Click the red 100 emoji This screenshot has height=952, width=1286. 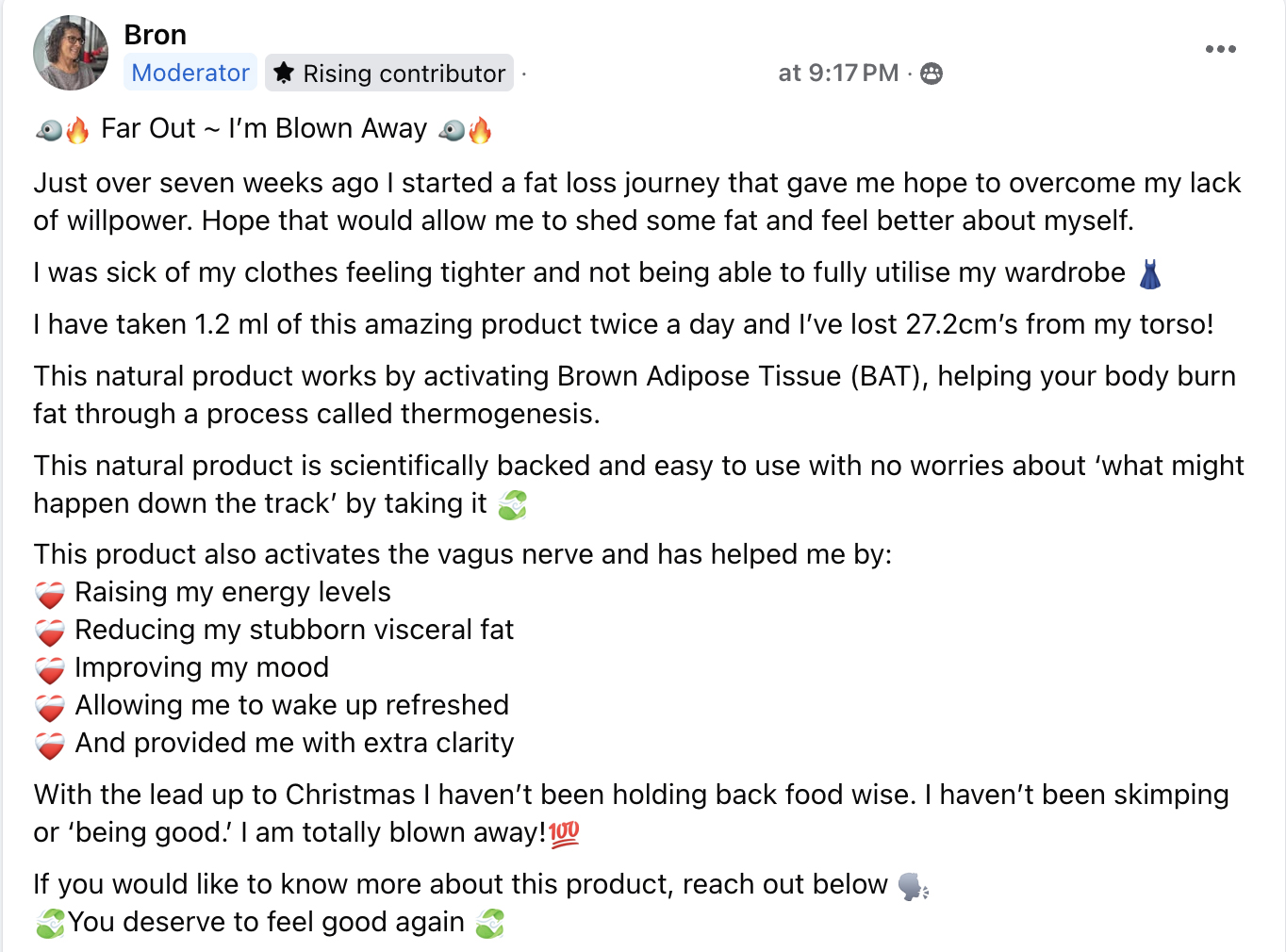click(564, 833)
